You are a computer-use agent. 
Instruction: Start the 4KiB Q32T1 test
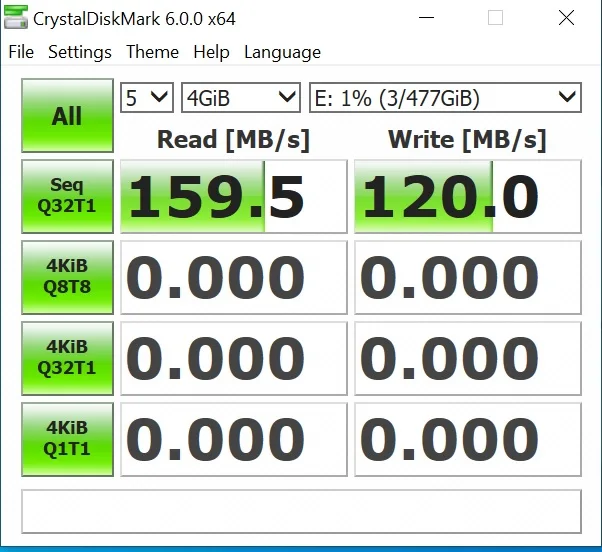click(67, 358)
